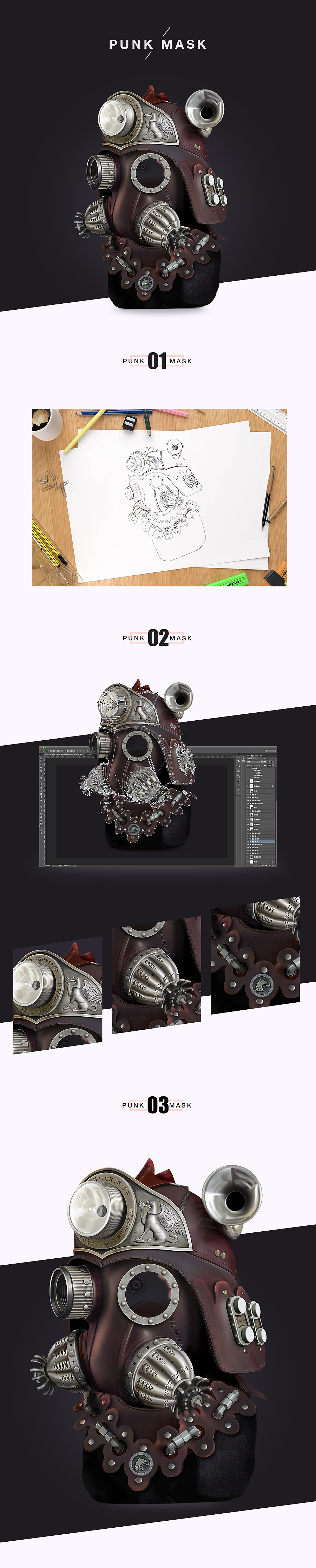View the collar wolf badge detail crop
The image size is (316, 1568).
coord(255,955)
